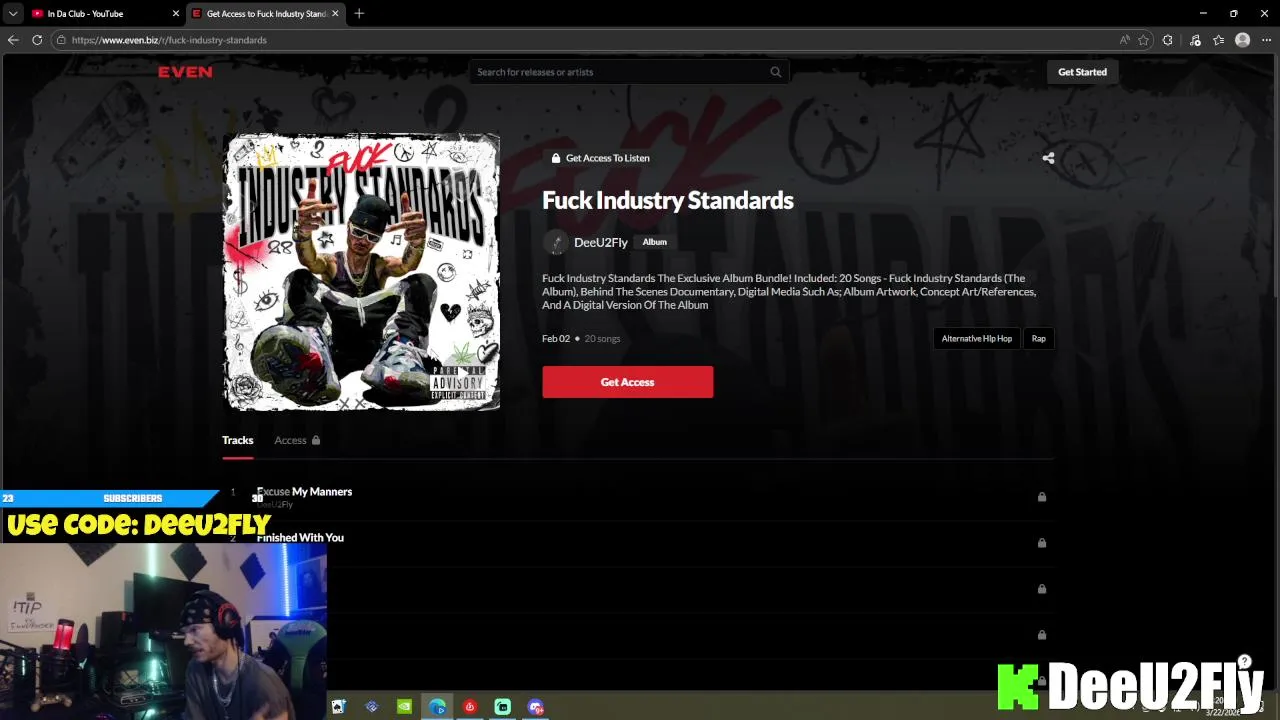
Task: Open DeeU2Fly artist avatar
Action: pyautogui.click(x=555, y=242)
